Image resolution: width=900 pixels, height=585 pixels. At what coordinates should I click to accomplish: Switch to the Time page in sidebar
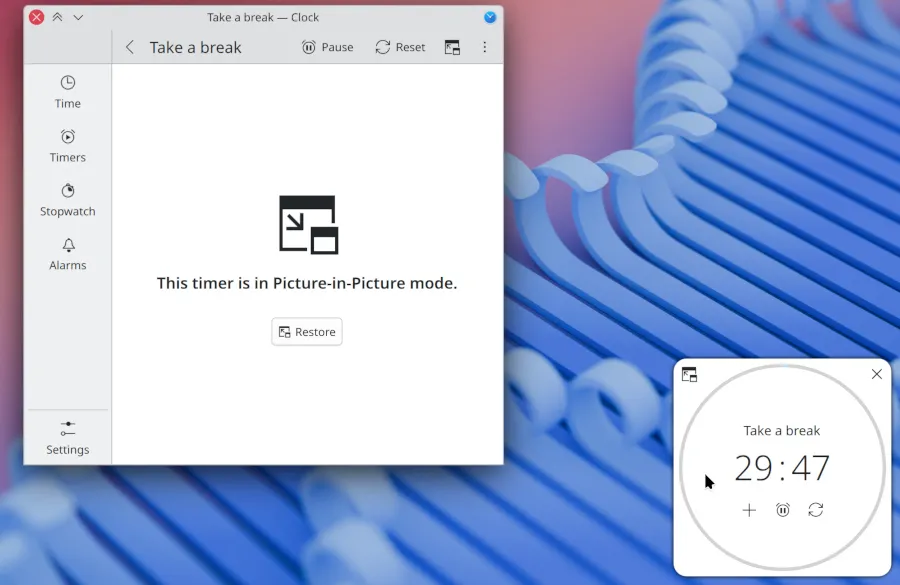pos(68,91)
